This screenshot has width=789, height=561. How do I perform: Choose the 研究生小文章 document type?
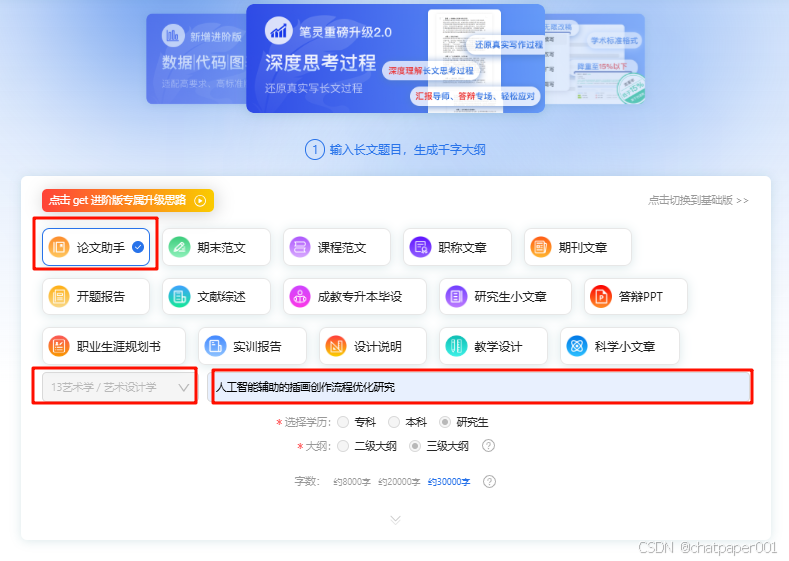click(x=505, y=296)
